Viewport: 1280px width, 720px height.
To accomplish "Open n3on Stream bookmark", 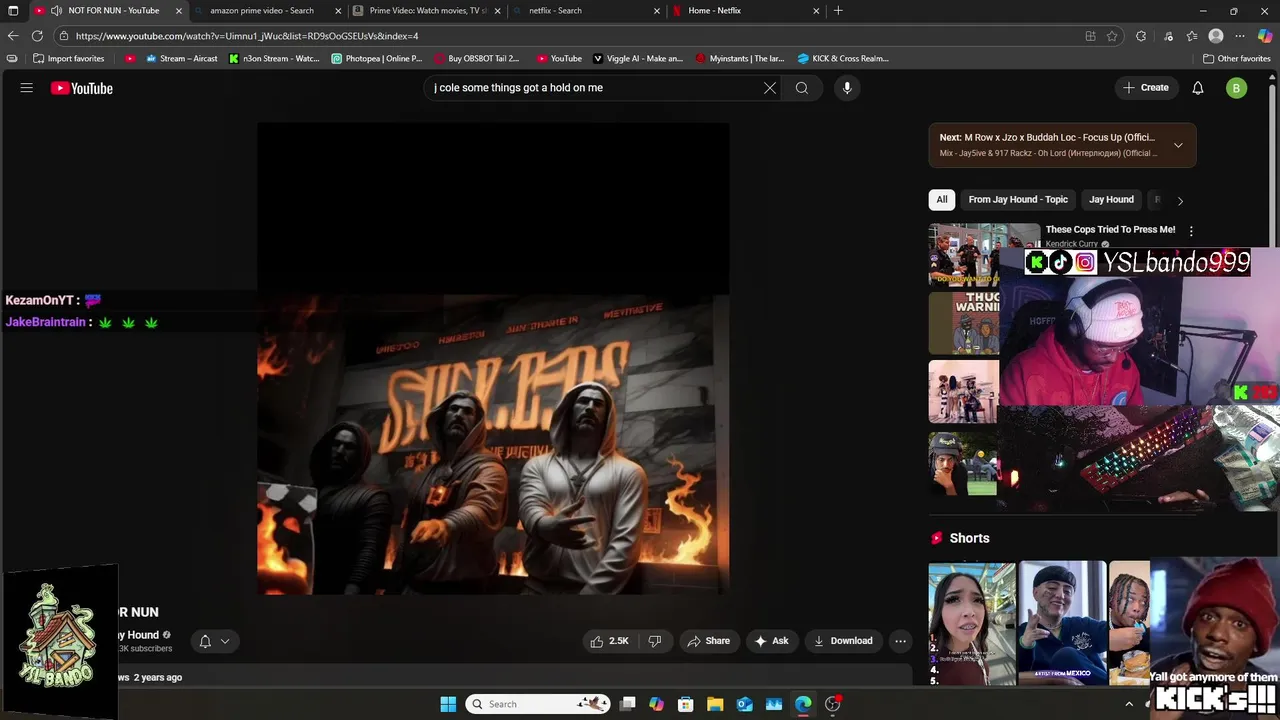I will click(x=274, y=58).
